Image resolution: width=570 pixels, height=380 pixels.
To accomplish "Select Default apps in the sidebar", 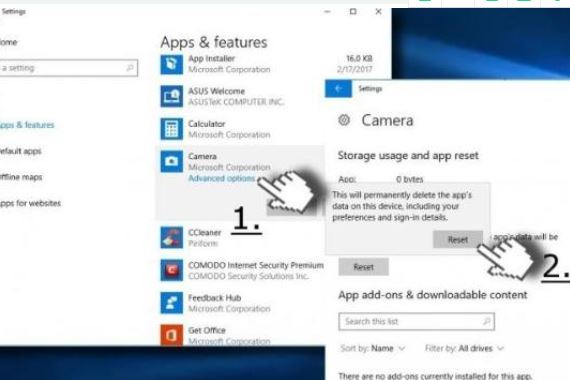I will [x=21, y=151].
